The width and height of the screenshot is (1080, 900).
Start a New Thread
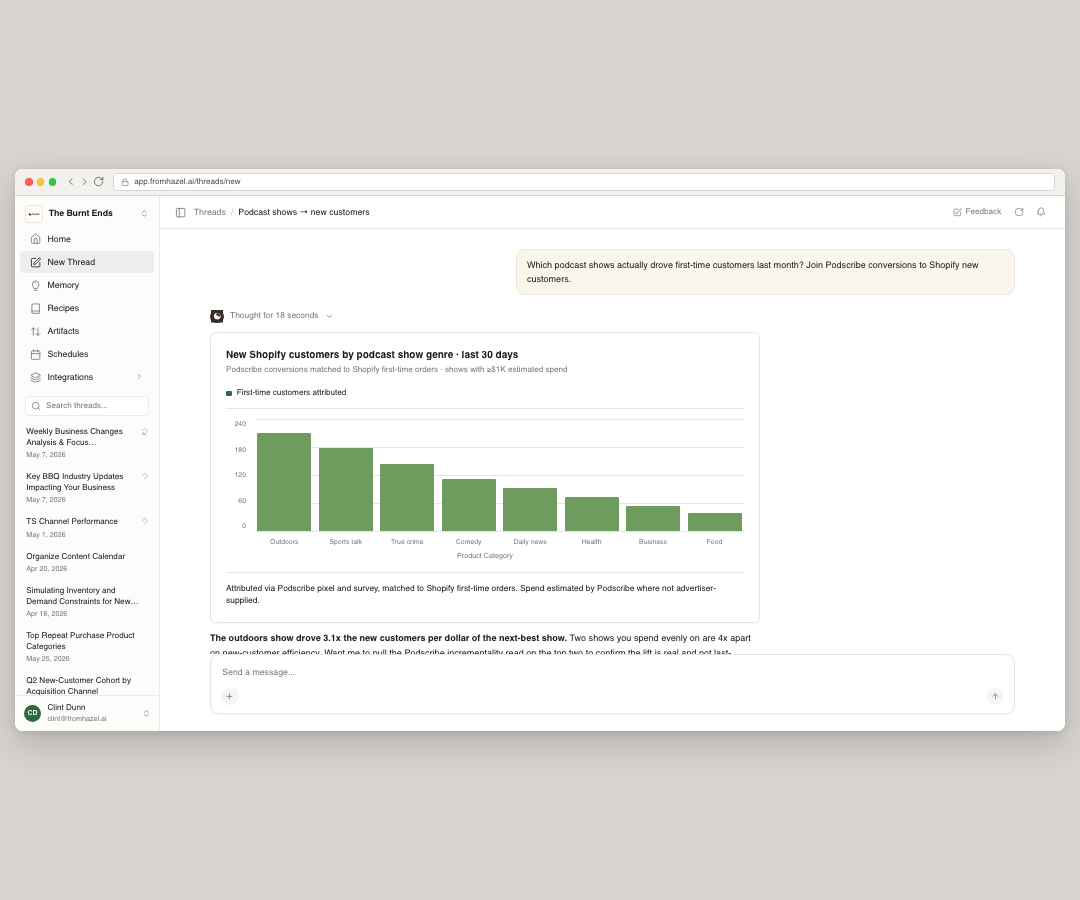pyautogui.click(x=87, y=262)
